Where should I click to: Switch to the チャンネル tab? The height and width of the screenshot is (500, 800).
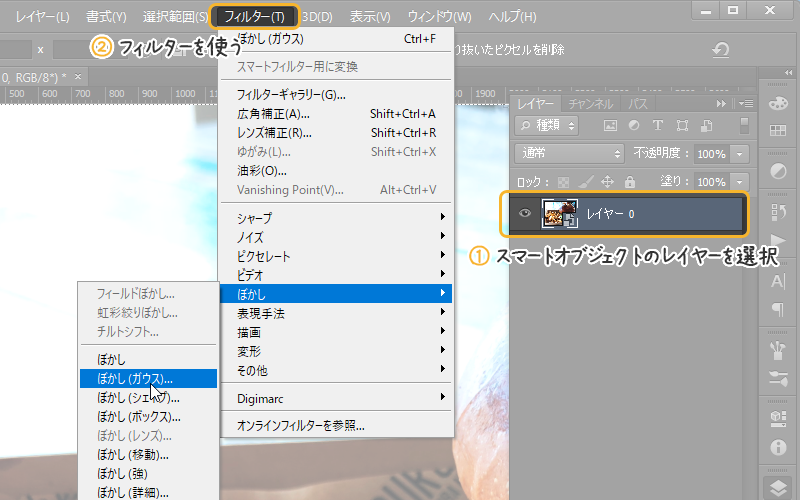click(590, 104)
